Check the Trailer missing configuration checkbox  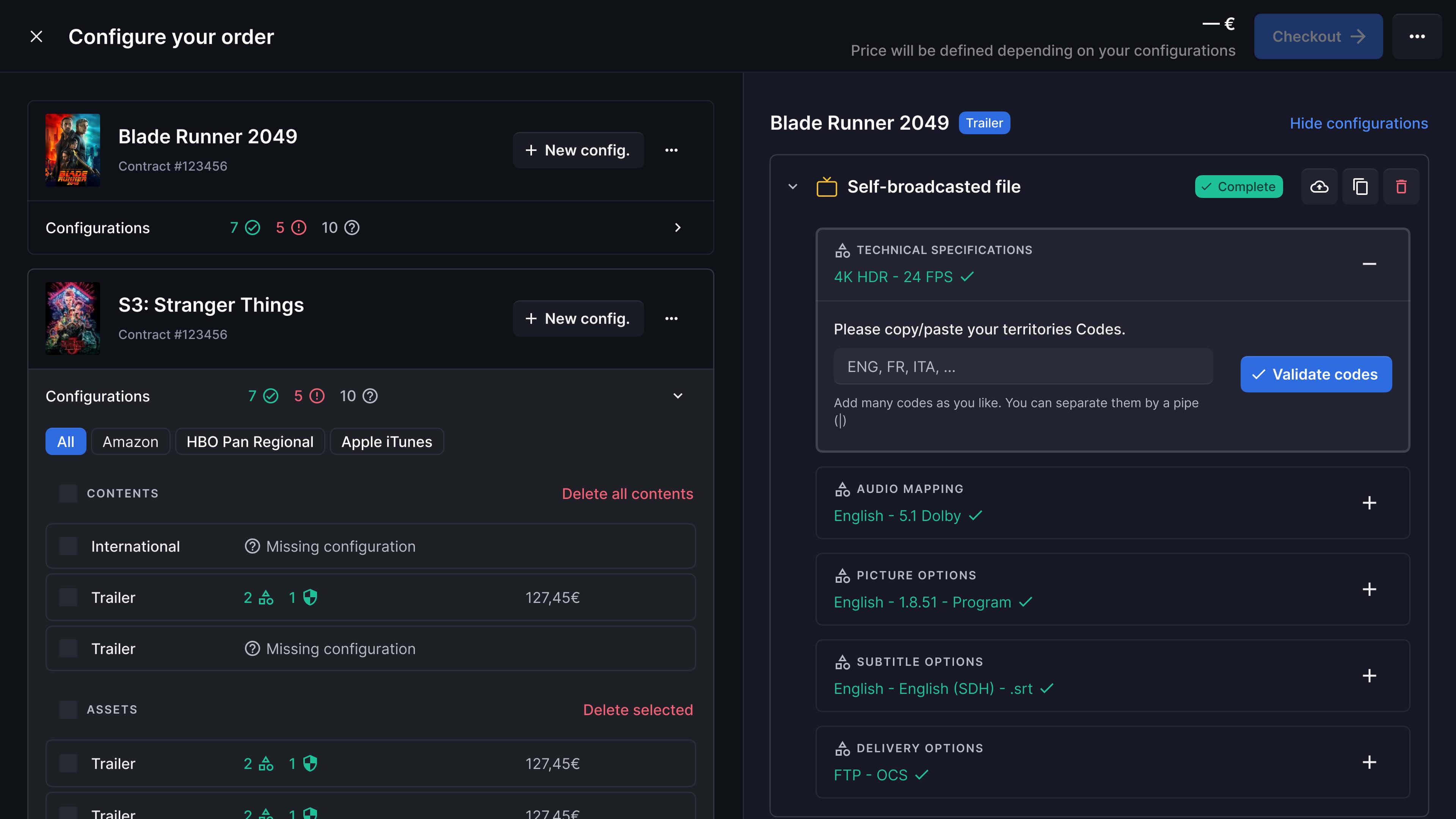pyautogui.click(x=68, y=648)
